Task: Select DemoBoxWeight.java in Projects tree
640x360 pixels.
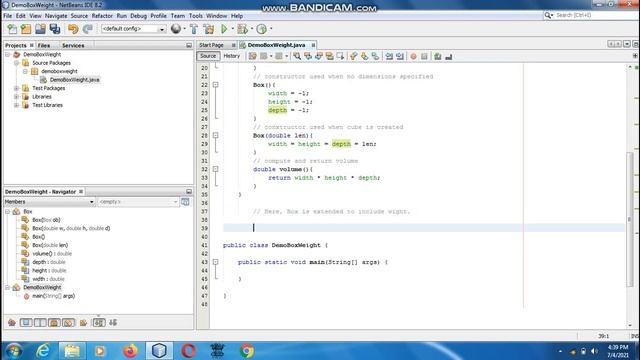Action: coord(75,80)
